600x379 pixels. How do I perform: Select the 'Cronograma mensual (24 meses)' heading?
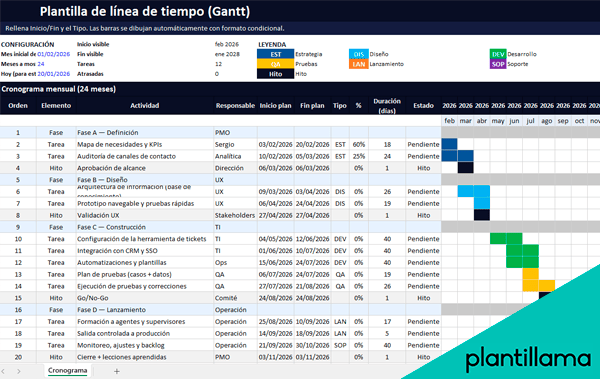click(59, 89)
